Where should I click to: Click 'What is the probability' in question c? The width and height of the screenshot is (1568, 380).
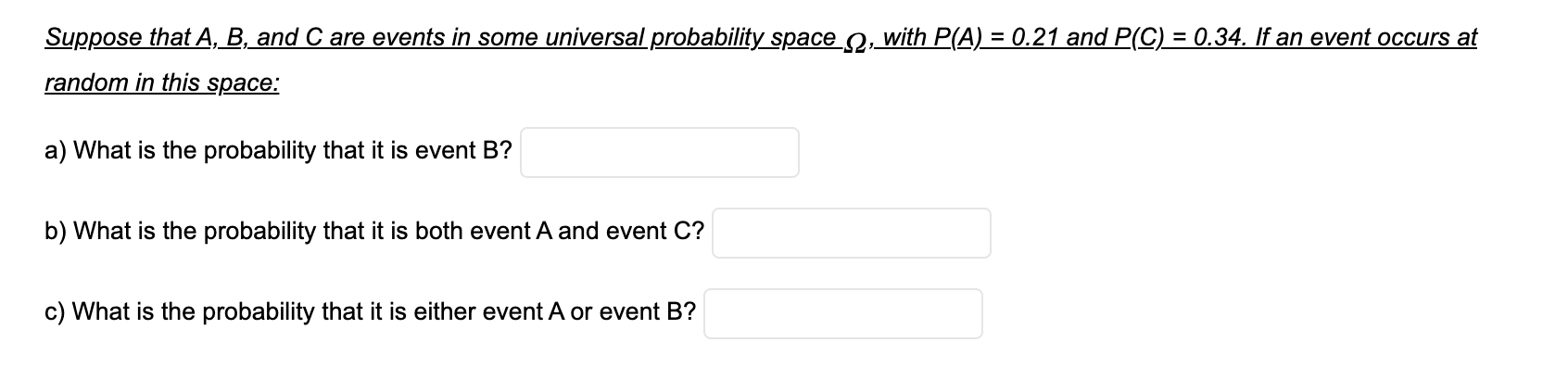pos(195,311)
